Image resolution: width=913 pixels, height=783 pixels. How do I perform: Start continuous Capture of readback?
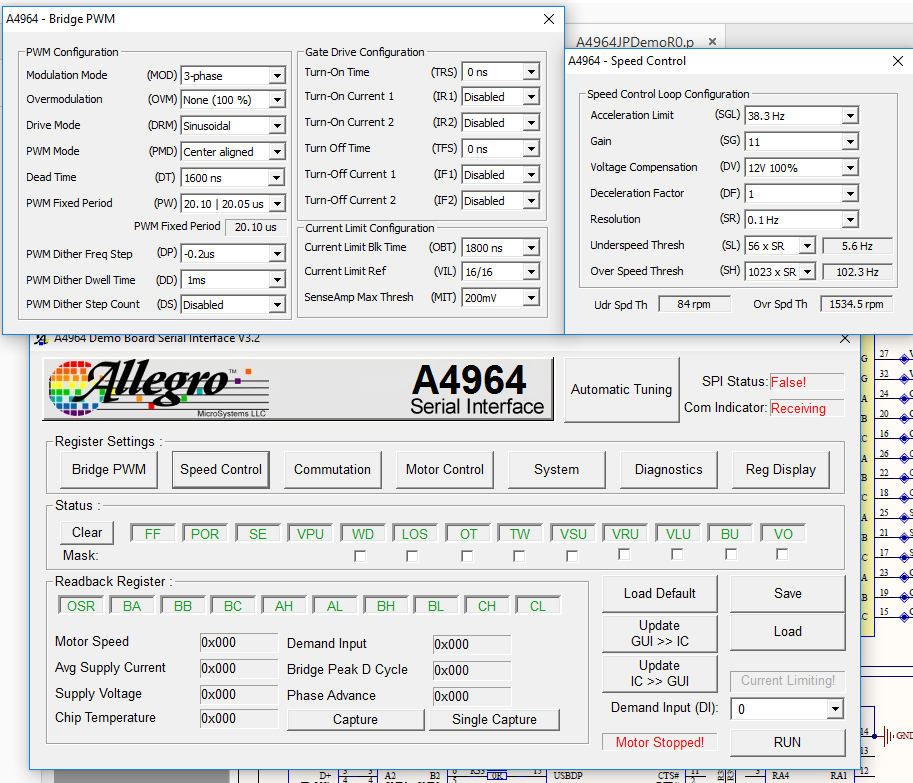(355, 720)
